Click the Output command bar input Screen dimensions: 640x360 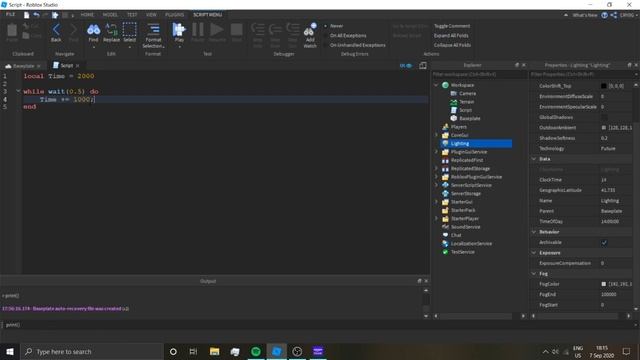click(x=318, y=325)
